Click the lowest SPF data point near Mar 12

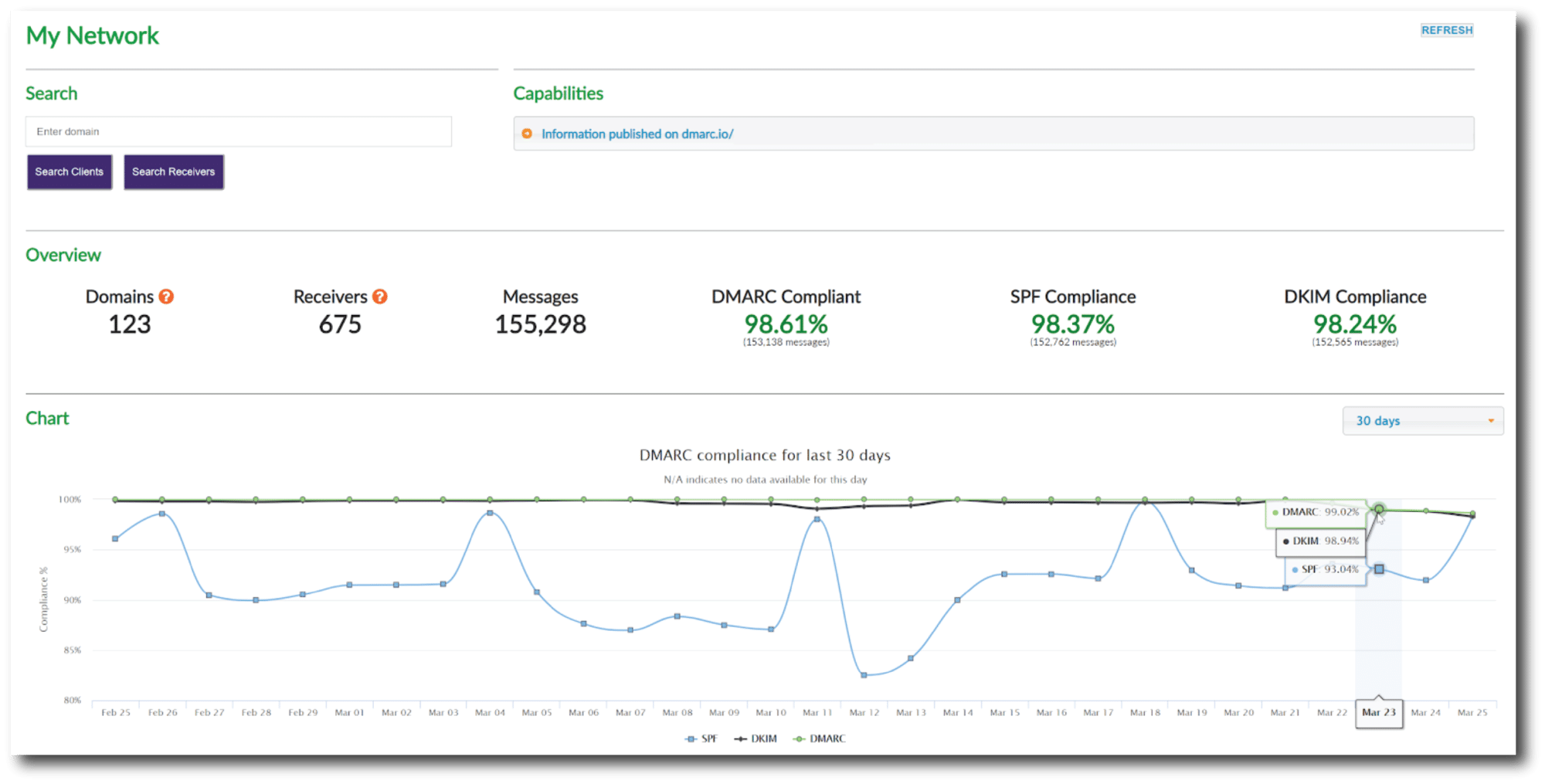(863, 675)
